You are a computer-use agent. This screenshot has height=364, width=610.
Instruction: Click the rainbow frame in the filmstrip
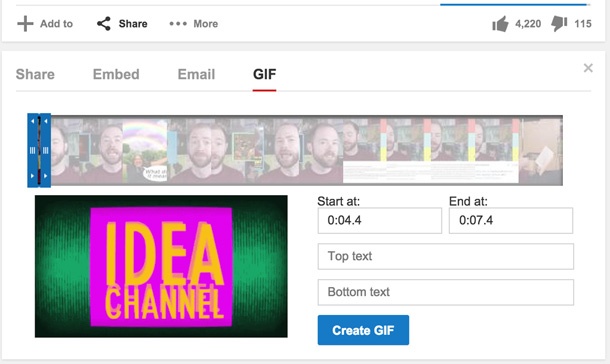click(145, 151)
